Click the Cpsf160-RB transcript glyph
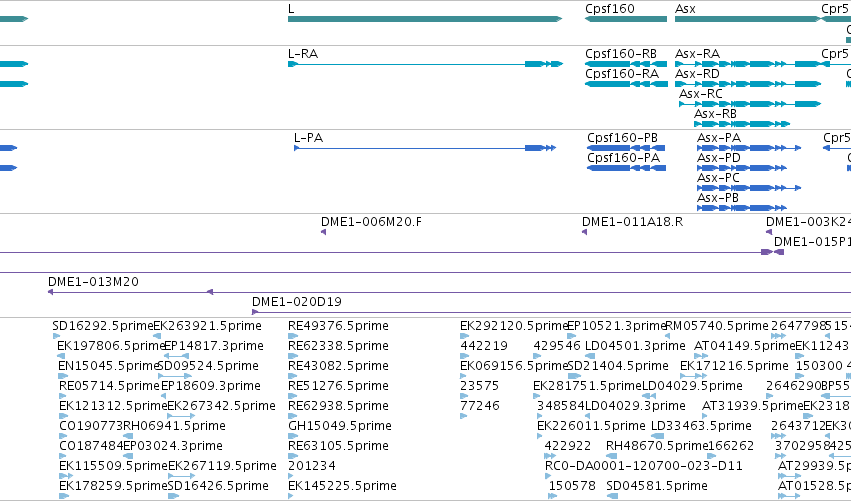 coord(626,64)
